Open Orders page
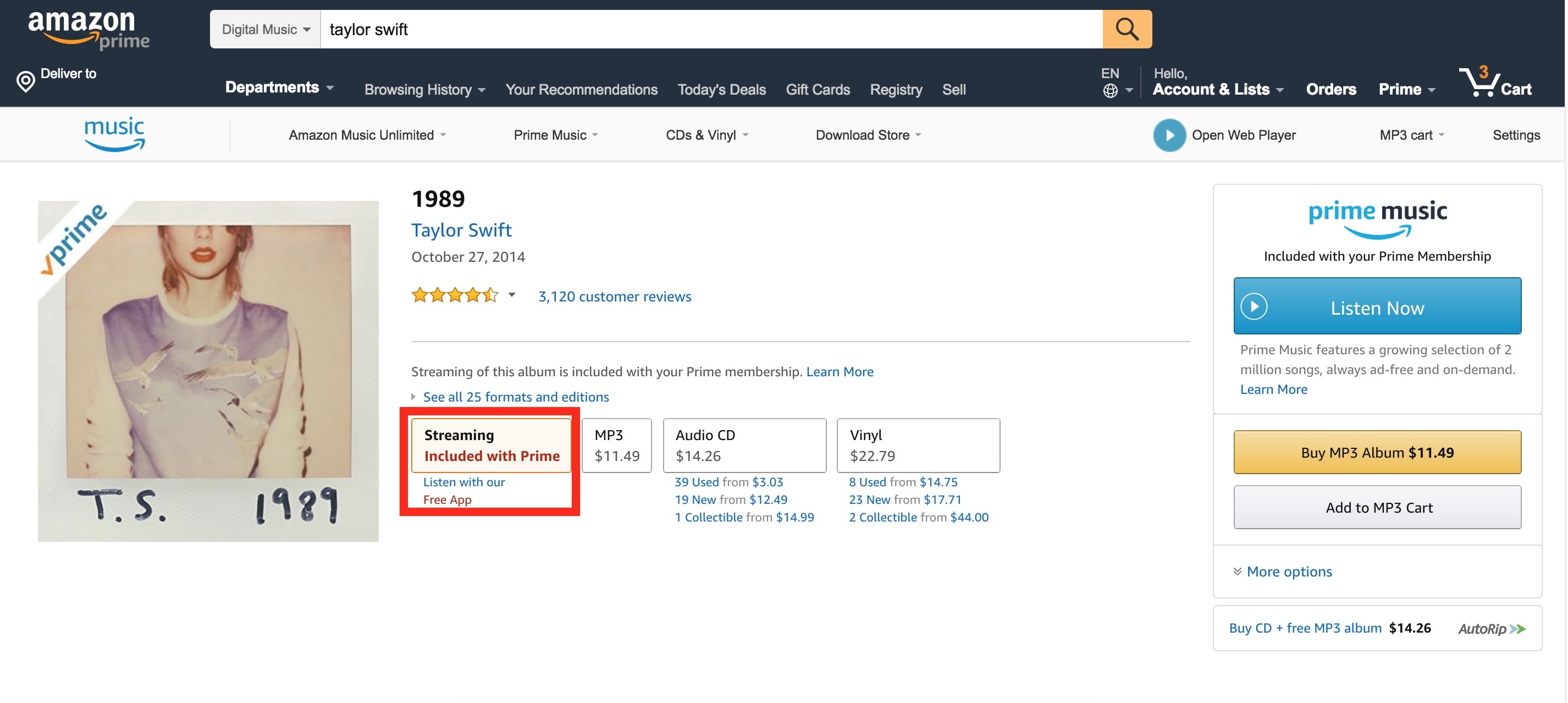Screen dimensions: 1568x703 point(1330,89)
